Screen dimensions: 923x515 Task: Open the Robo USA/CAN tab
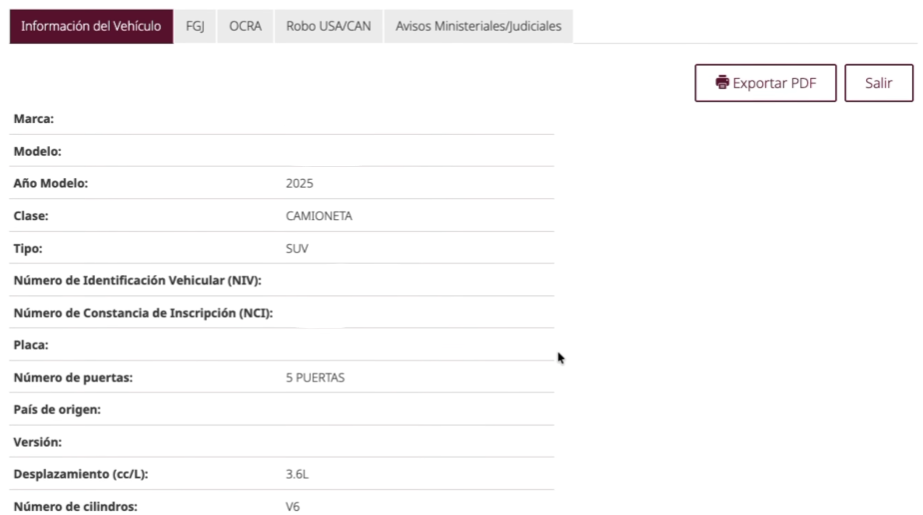point(328,26)
